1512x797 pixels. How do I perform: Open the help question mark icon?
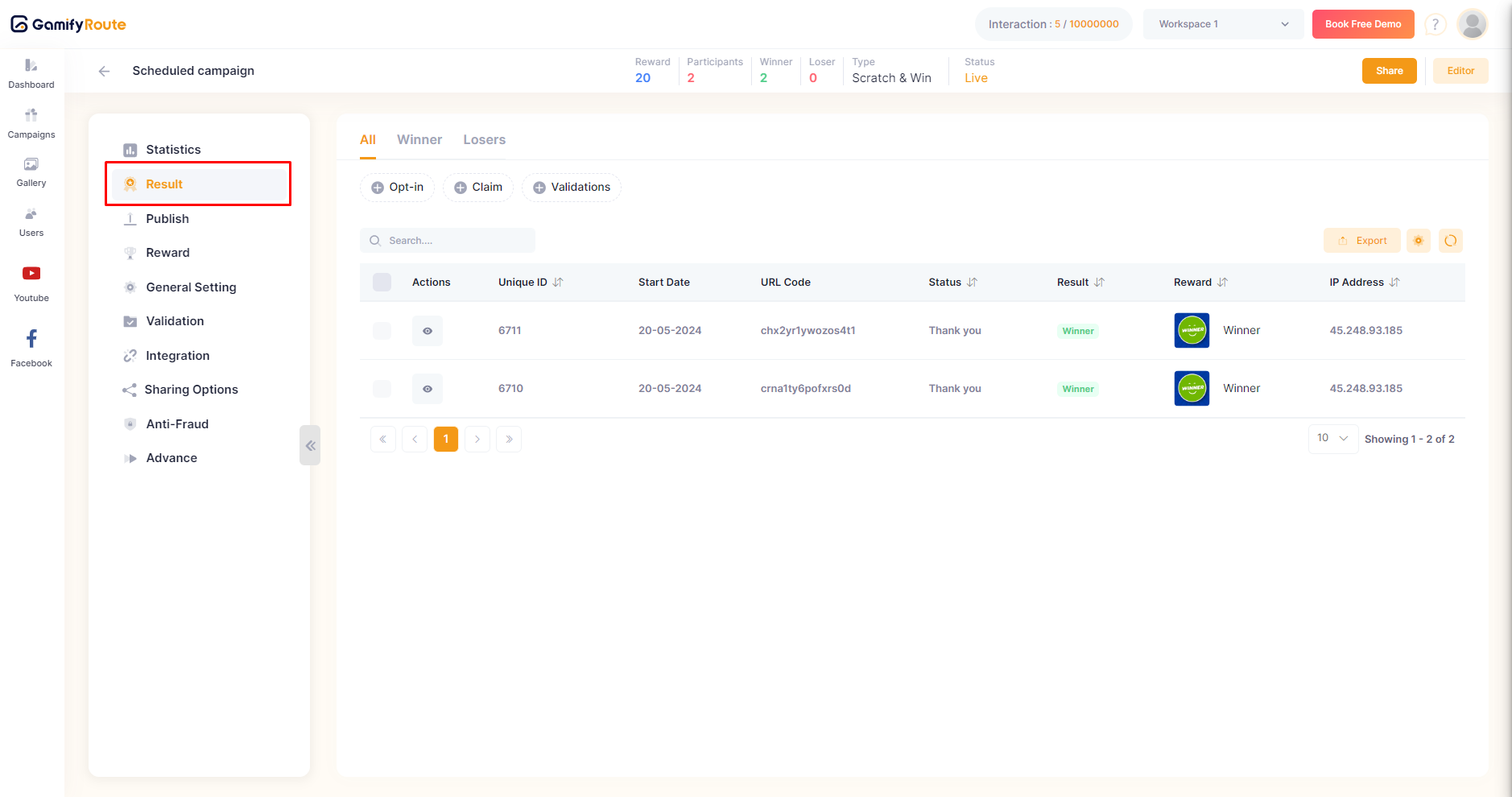click(x=1435, y=25)
